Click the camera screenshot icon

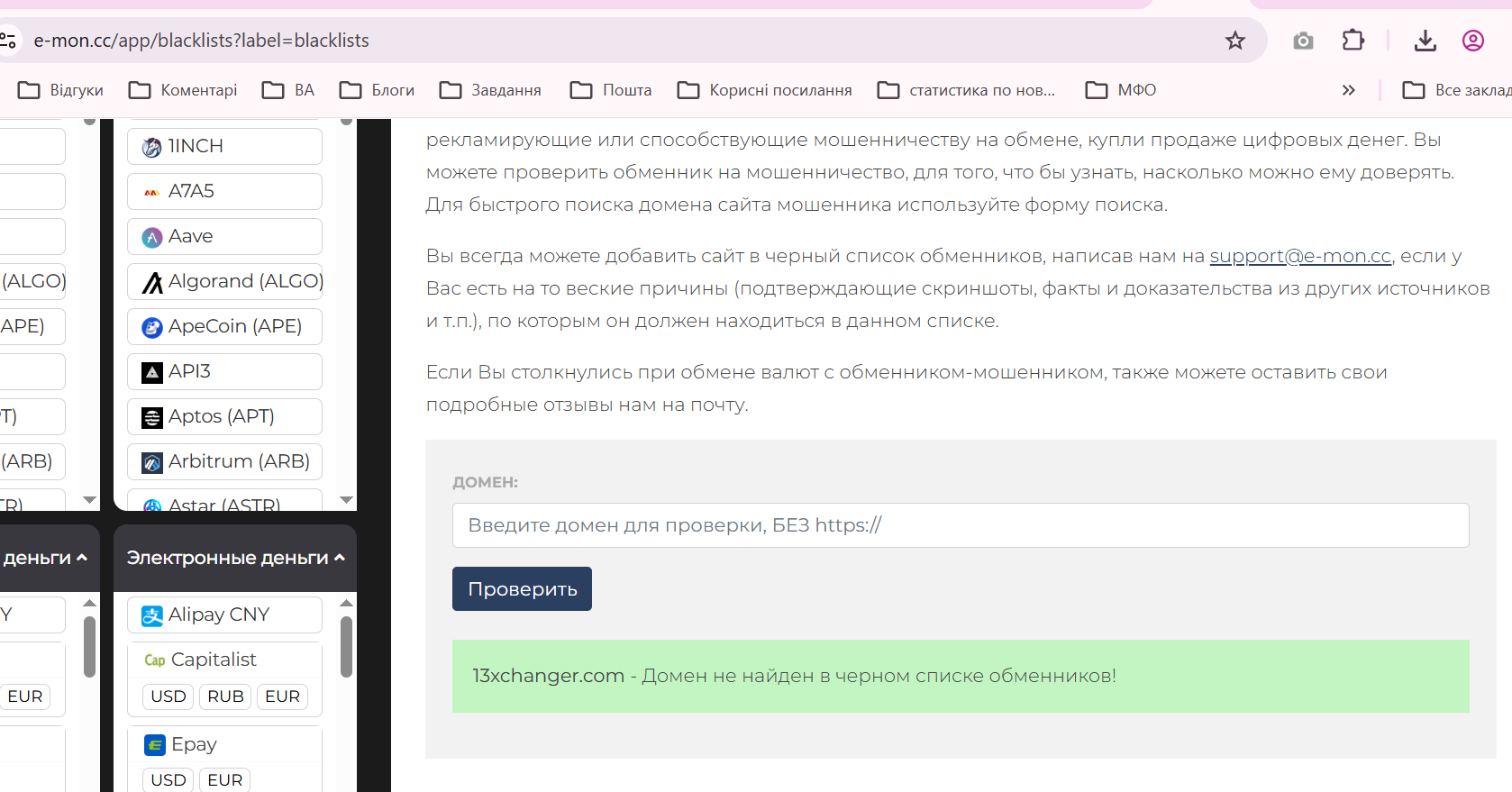tap(1303, 41)
